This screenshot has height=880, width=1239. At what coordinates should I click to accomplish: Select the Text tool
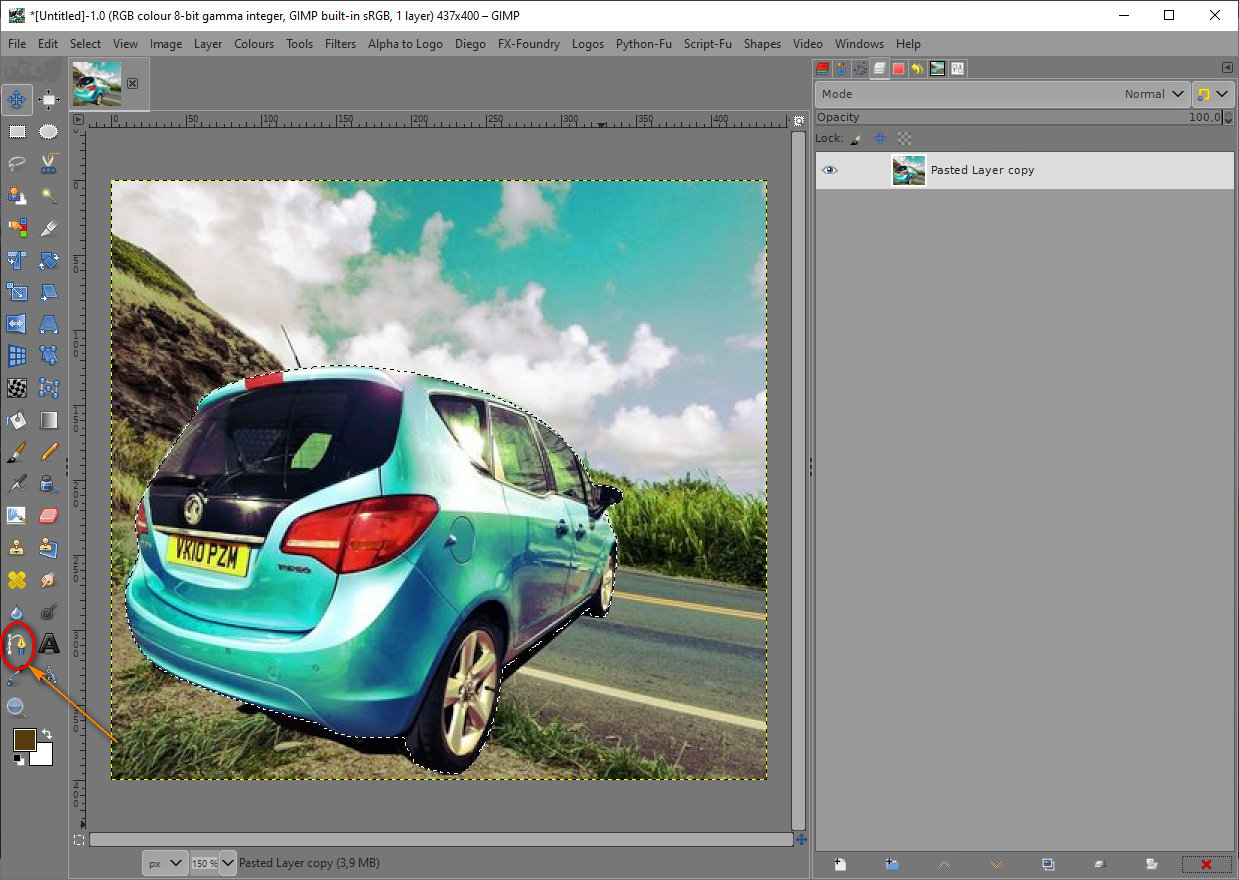point(48,644)
